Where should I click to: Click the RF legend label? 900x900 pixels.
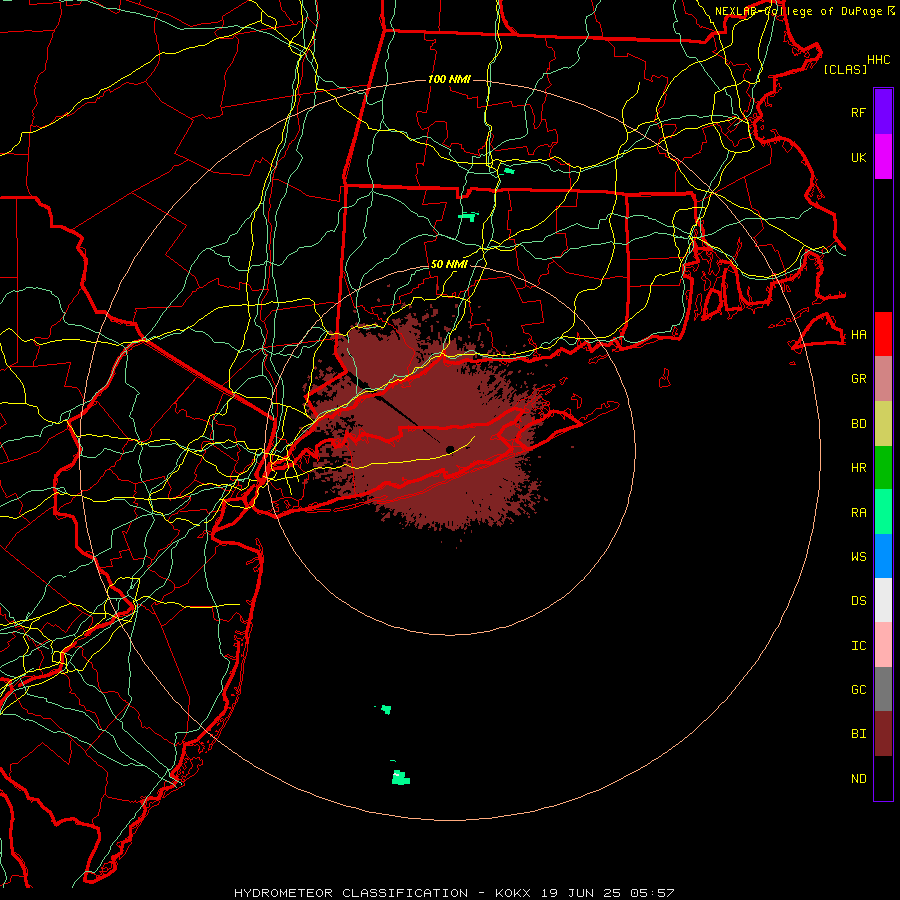click(859, 112)
